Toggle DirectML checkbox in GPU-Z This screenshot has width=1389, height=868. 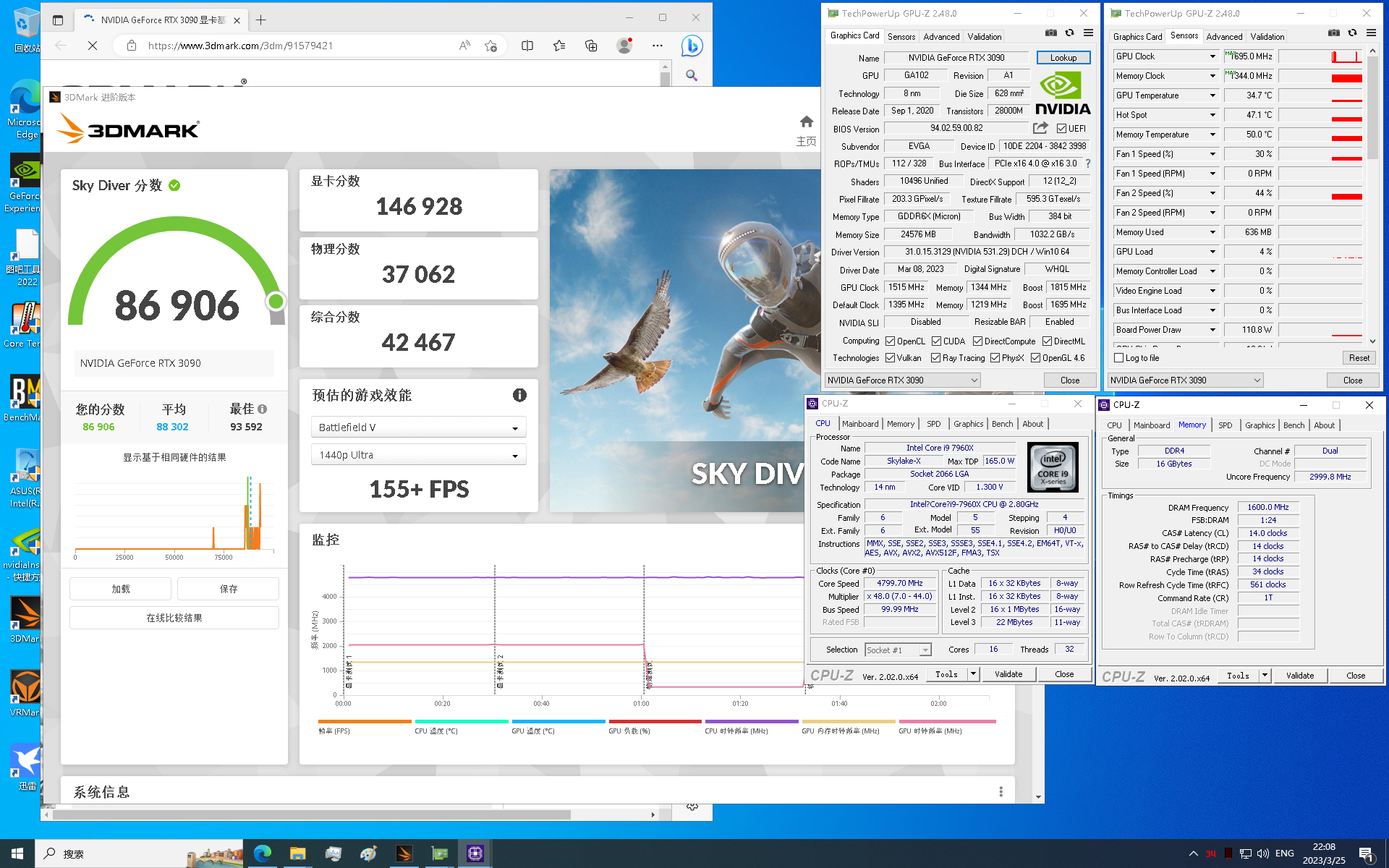(1047, 341)
